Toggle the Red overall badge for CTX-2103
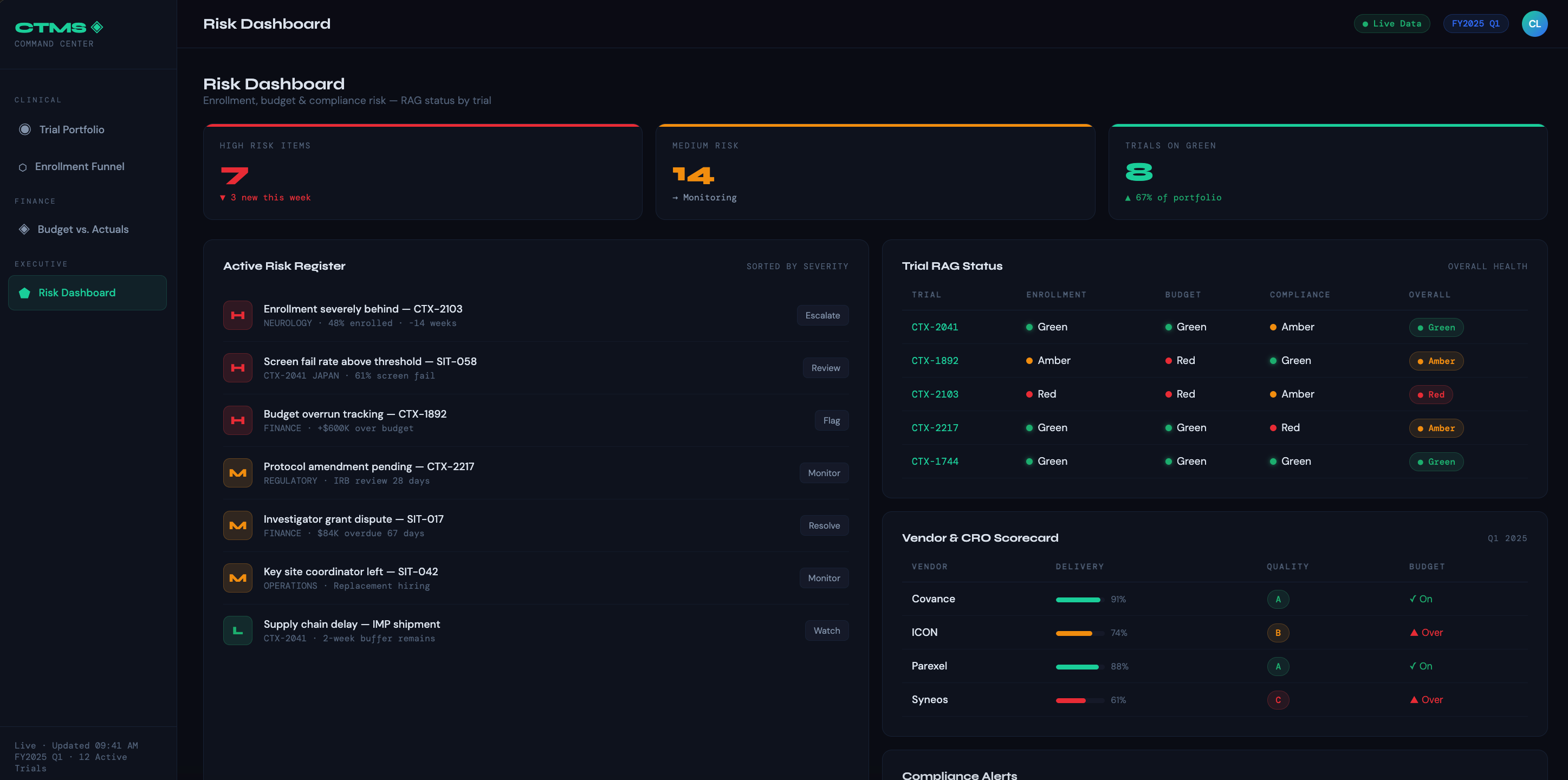This screenshot has width=1568, height=780. 1431,394
